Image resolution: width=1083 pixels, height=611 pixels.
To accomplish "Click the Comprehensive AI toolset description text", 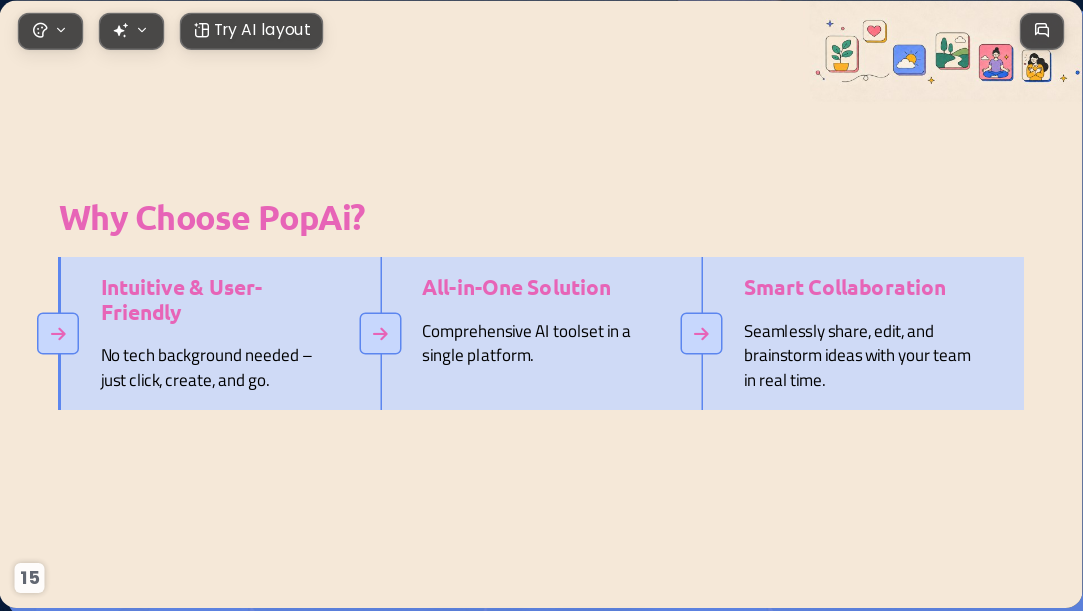I will pyautogui.click(x=526, y=343).
